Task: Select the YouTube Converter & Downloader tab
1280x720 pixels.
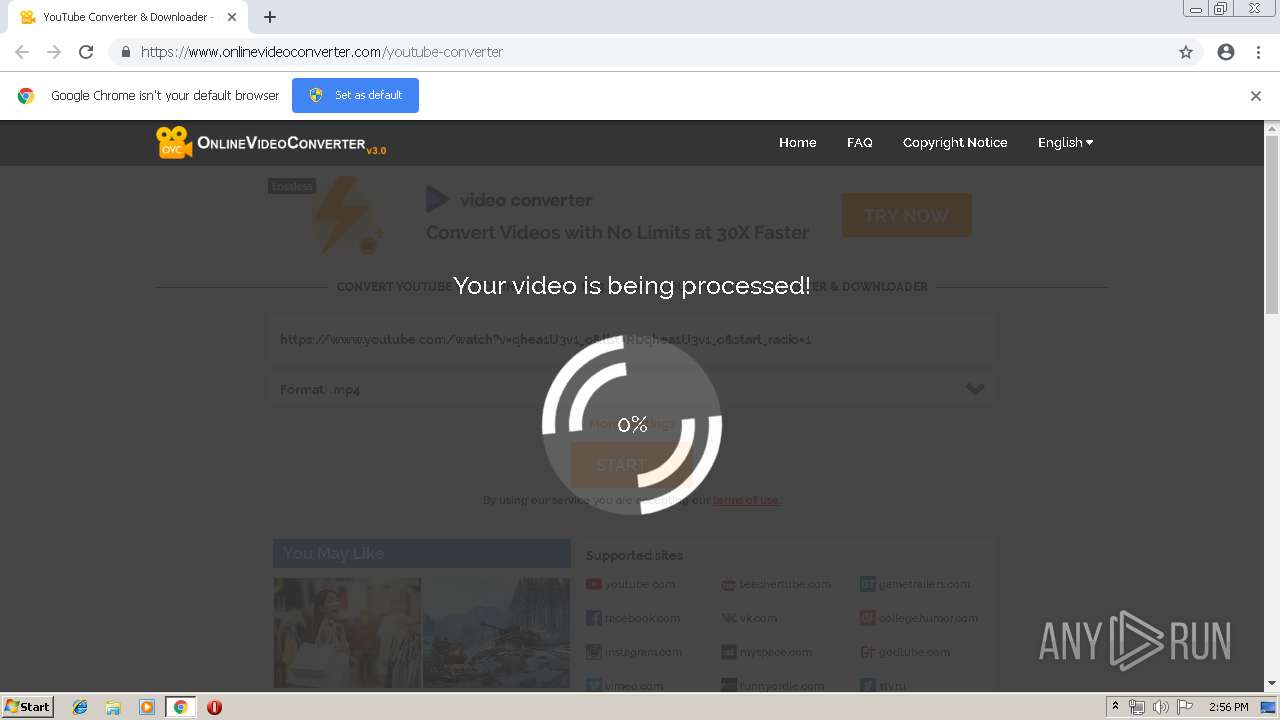Action: (x=128, y=17)
